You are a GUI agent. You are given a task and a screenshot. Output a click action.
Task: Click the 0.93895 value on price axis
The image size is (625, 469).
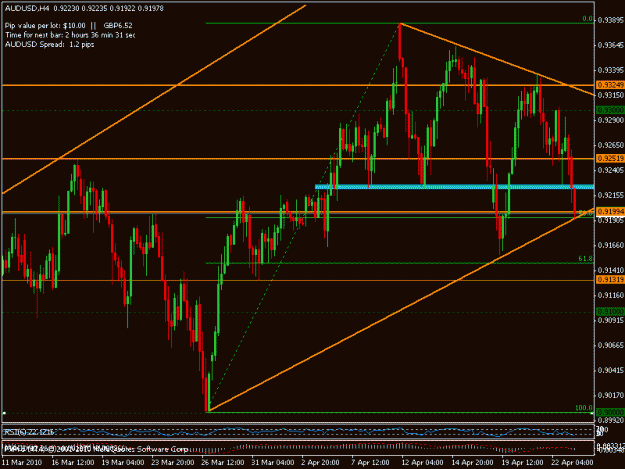click(x=611, y=20)
